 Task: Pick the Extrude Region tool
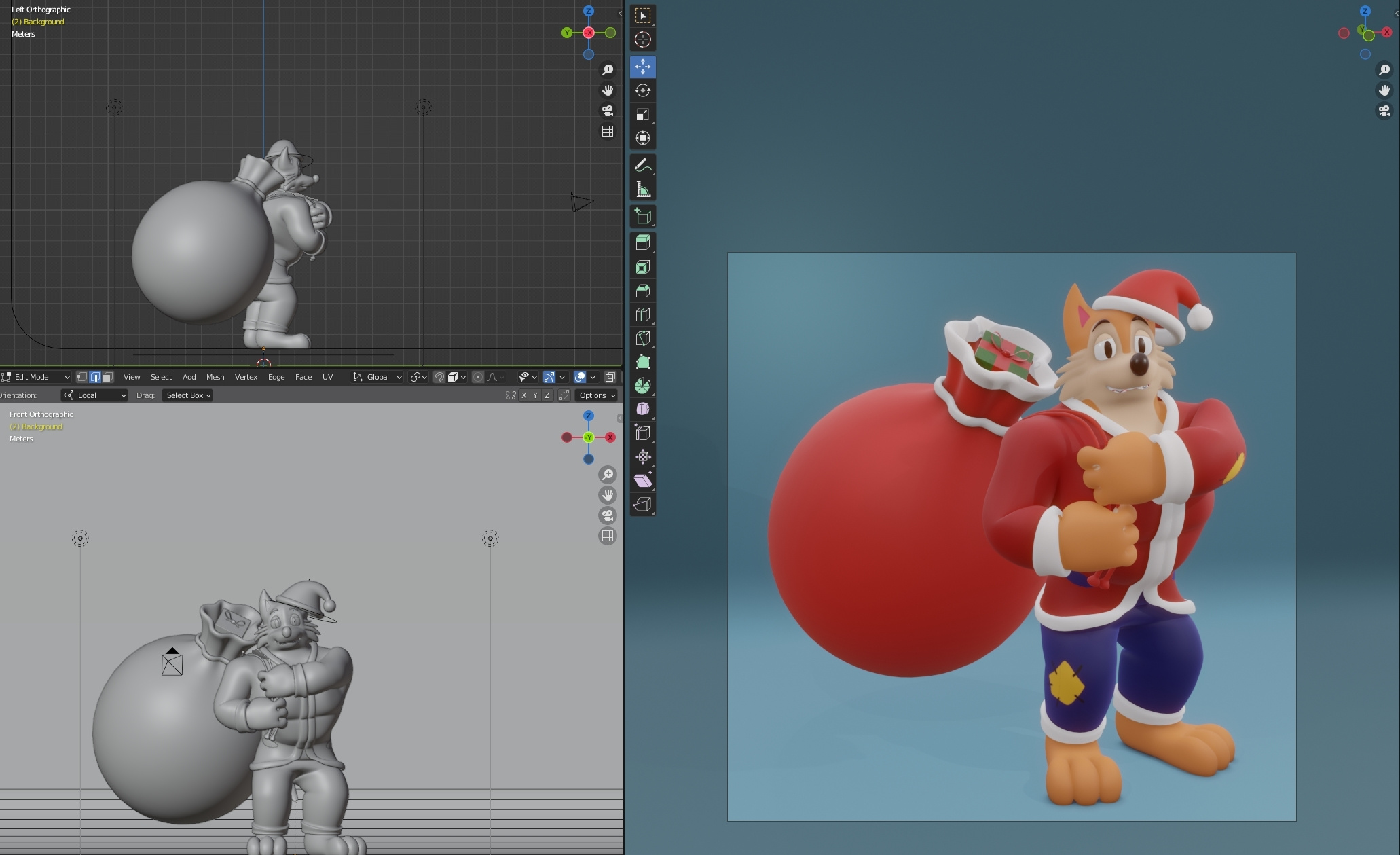pos(642,242)
